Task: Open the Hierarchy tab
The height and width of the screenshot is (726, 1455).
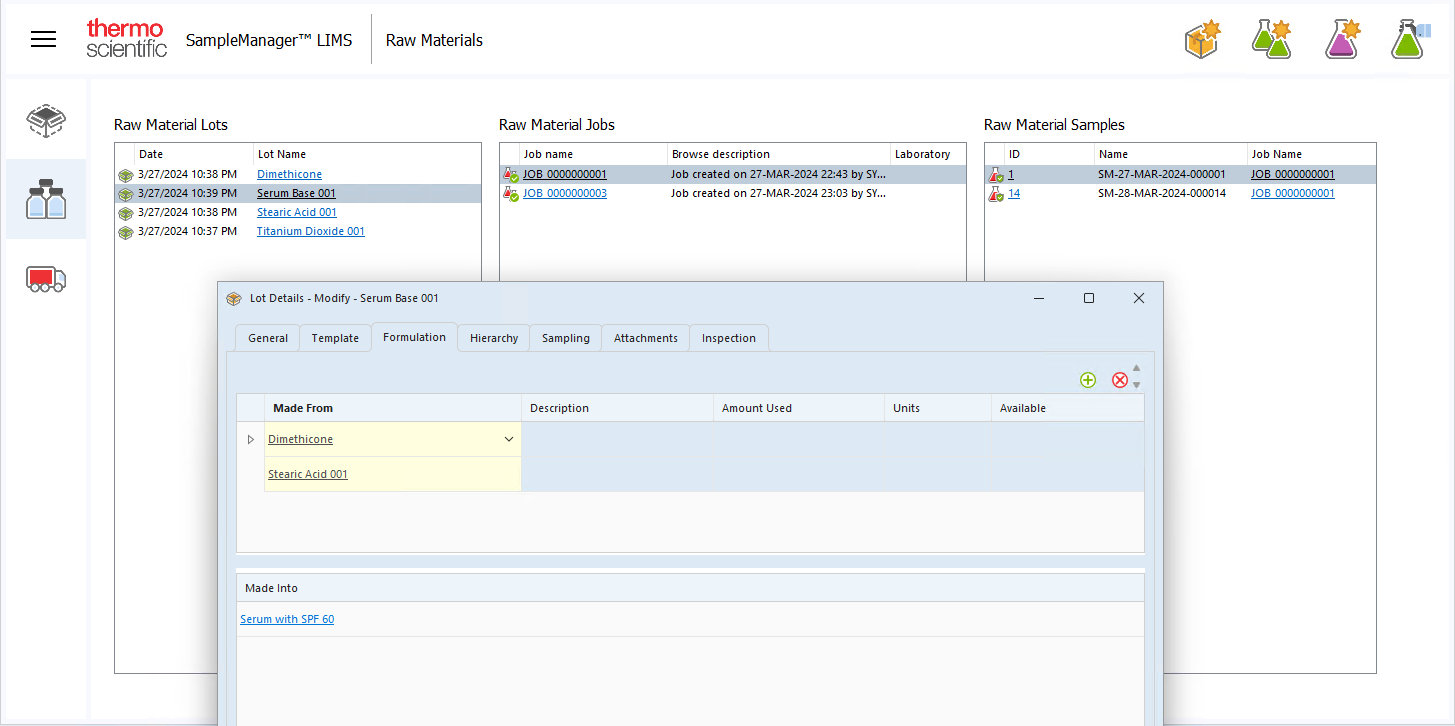Action: pos(494,338)
